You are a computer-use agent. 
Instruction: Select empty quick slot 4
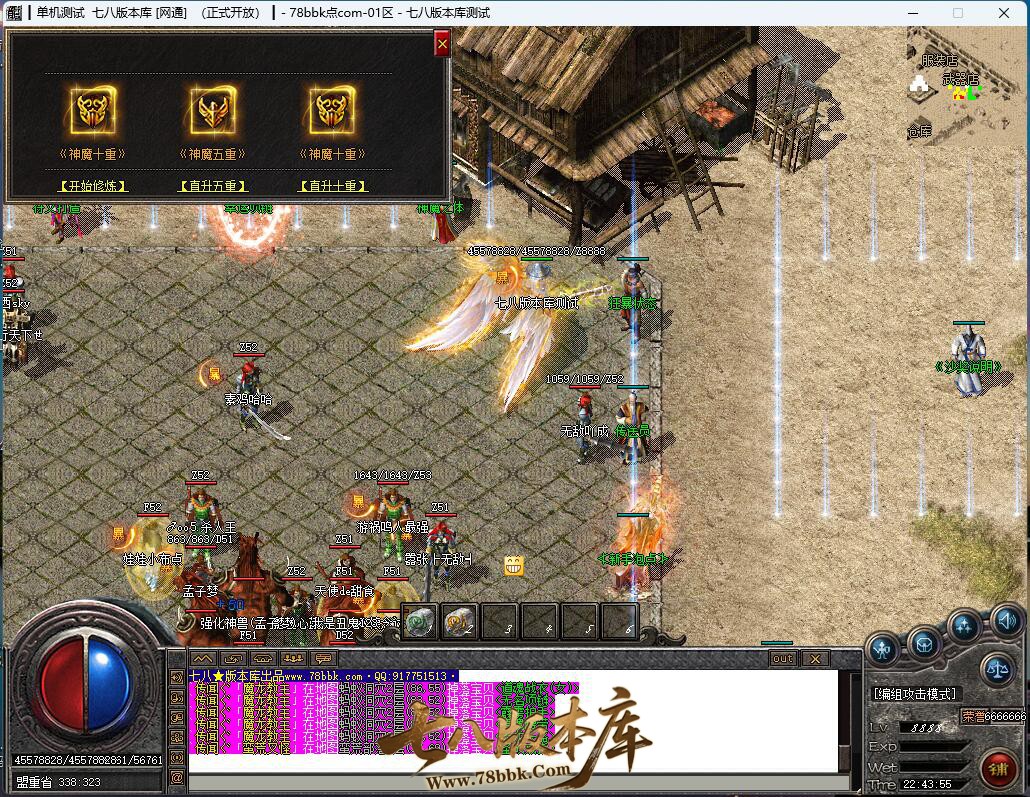(x=539, y=621)
